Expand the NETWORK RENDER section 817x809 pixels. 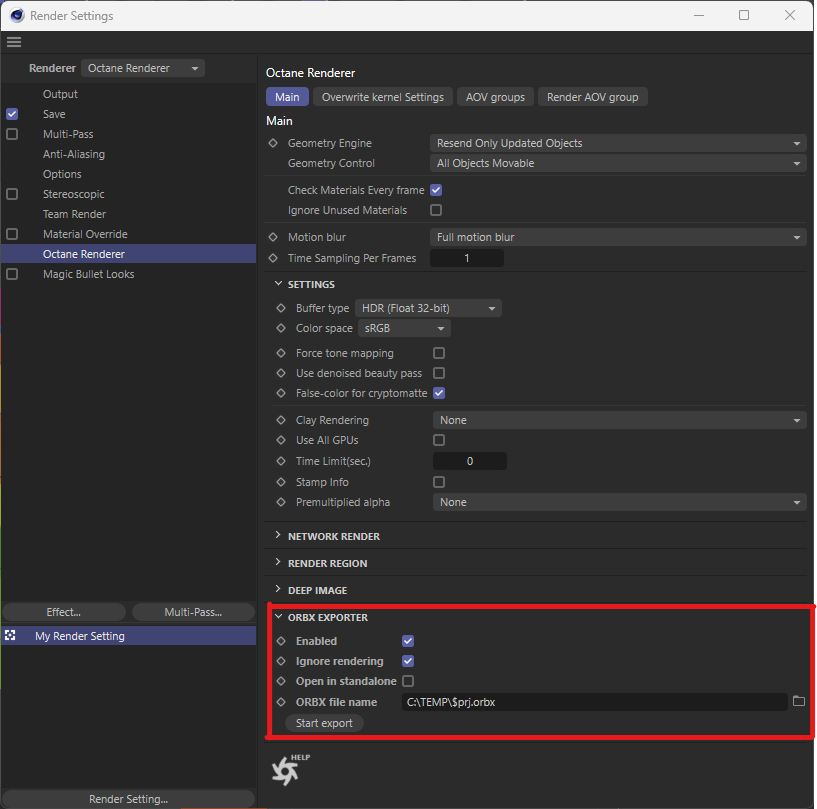[x=278, y=536]
